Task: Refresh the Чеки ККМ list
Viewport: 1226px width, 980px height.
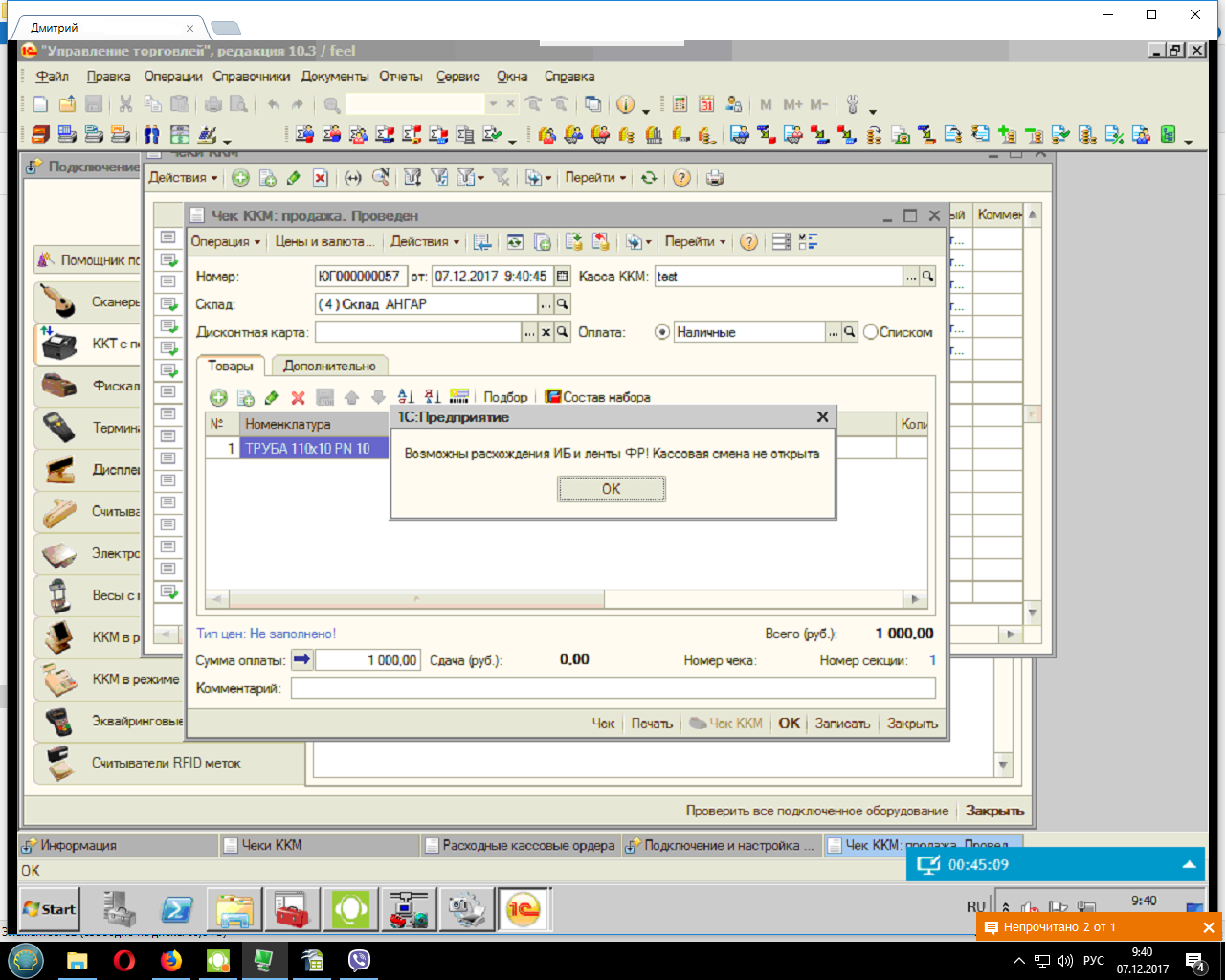Action: click(x=649, y=178)
